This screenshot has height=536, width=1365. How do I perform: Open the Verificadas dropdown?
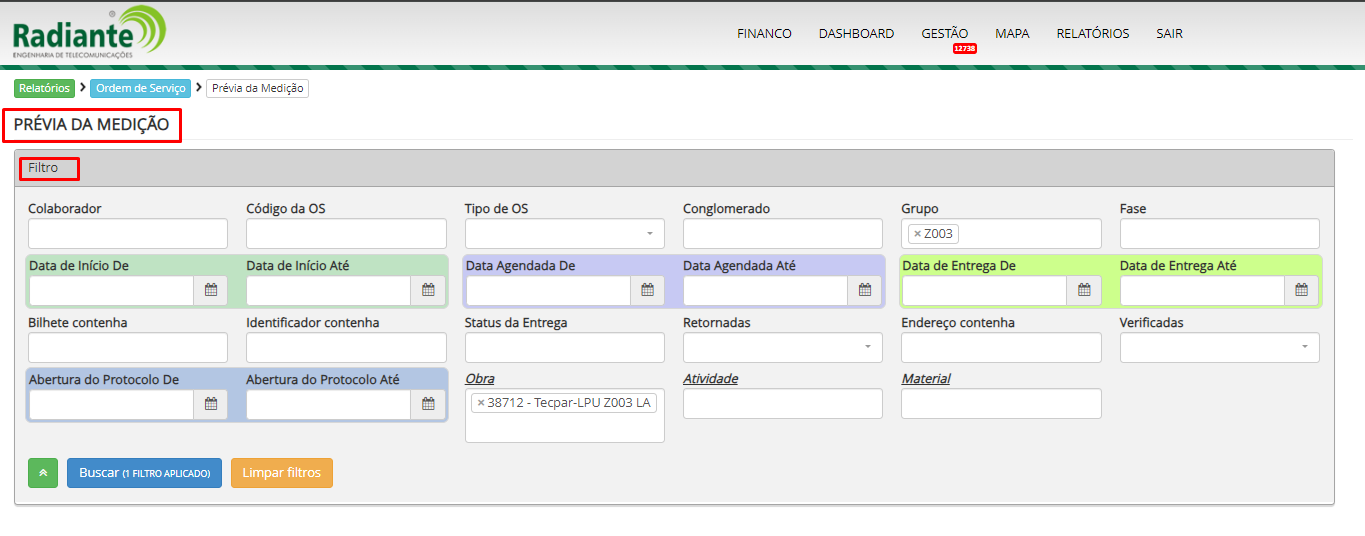pyautogui.click(x=1219, y=347)
